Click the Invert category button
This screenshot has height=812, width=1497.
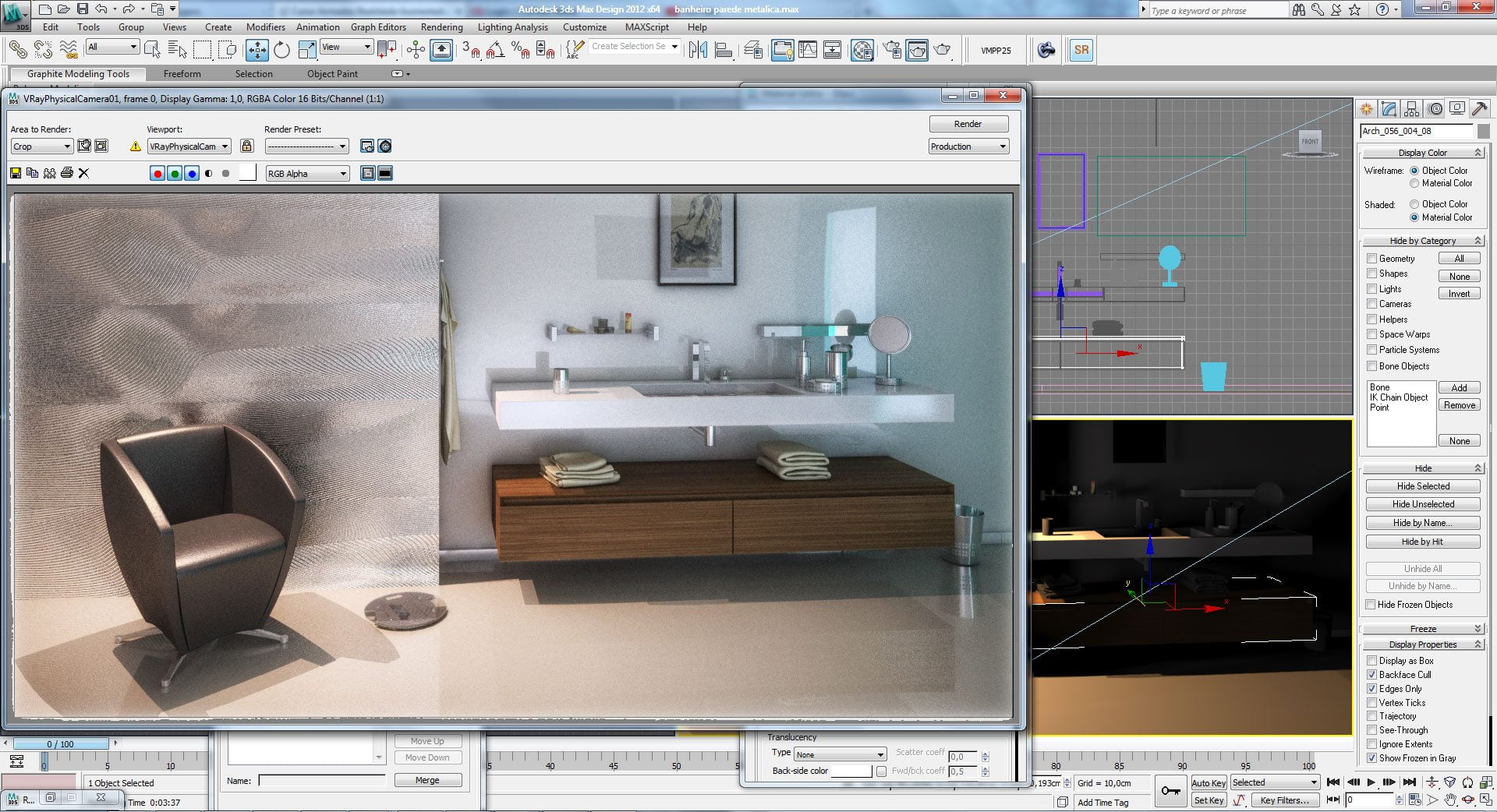click(x=1460, y=294)
